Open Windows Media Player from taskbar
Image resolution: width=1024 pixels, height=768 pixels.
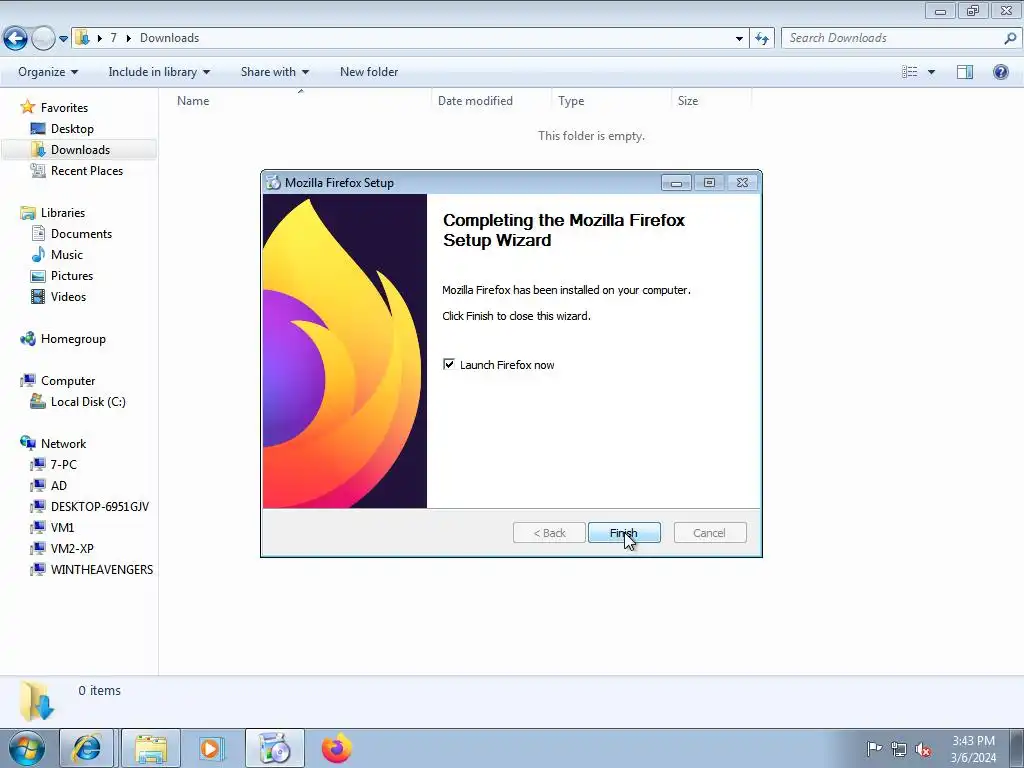coord(212,748)
